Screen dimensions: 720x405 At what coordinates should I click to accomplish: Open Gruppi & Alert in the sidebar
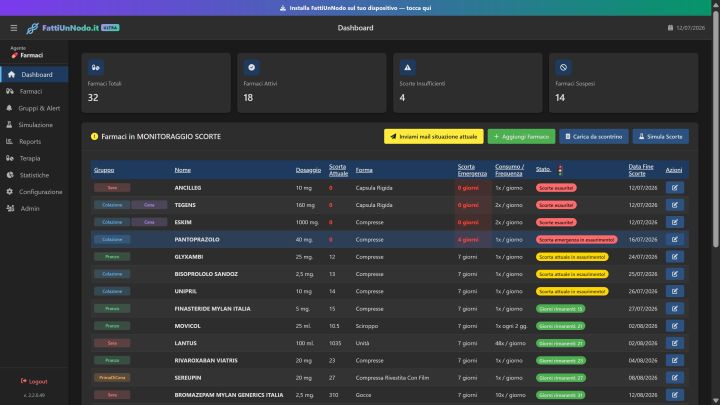tap(34, 108)
